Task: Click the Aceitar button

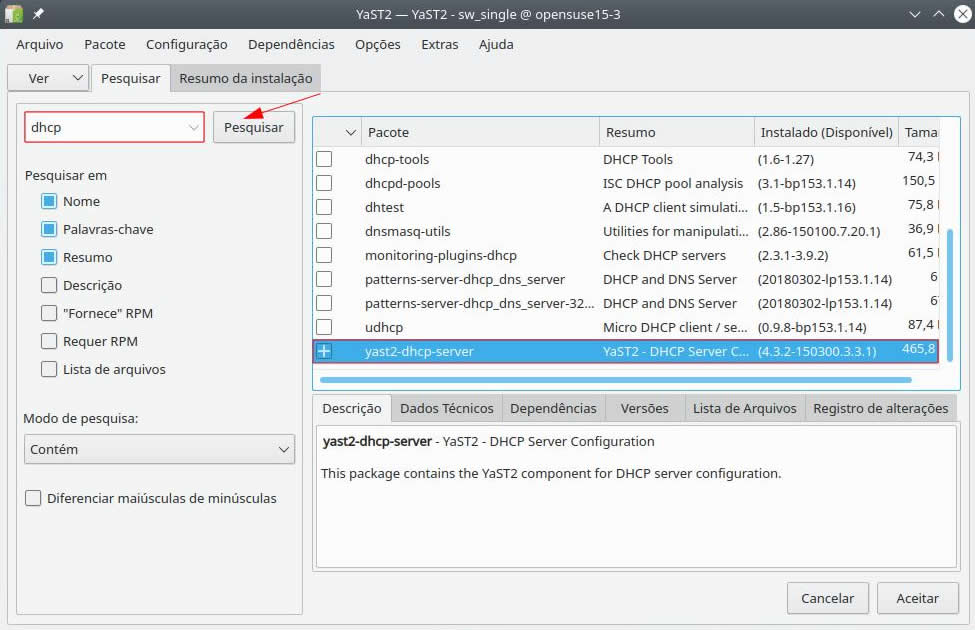Action: pyautogui.click(x=917, y=598)
